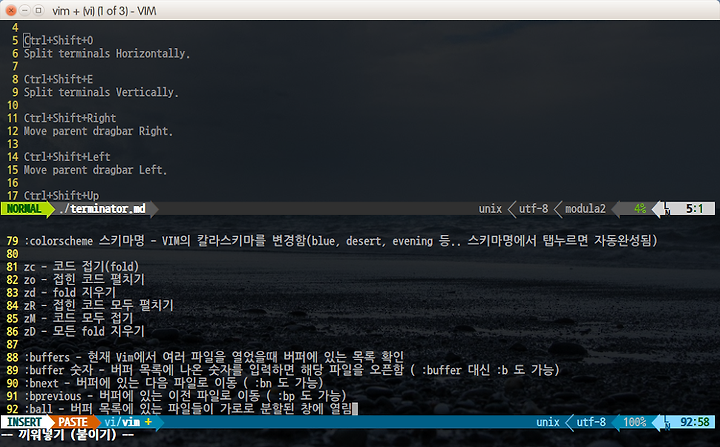This screenshot has width=720, height=447.
Task: Click 'Move parent dragbar Left.' text
Action: pyautogui.click(x=96, y=170)
